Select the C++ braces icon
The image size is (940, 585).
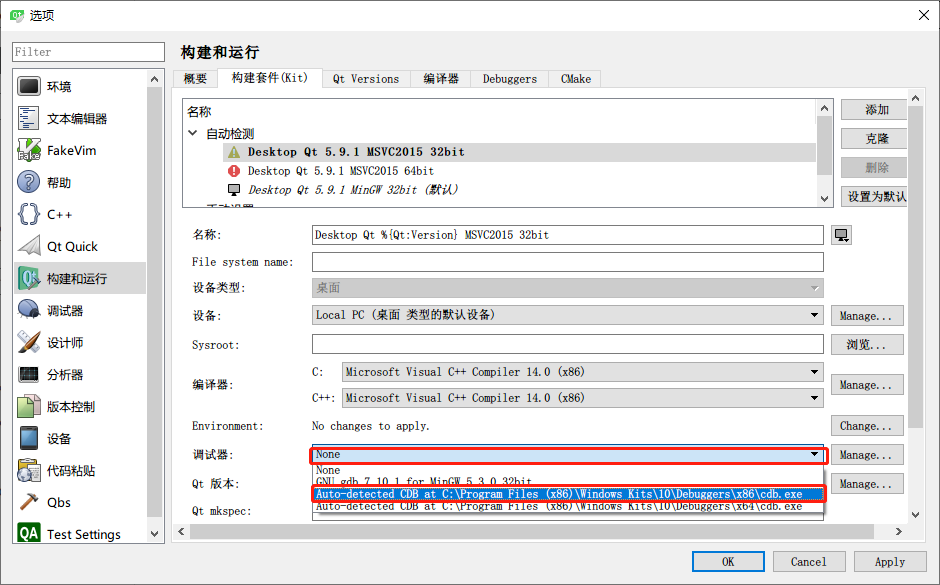29,214
